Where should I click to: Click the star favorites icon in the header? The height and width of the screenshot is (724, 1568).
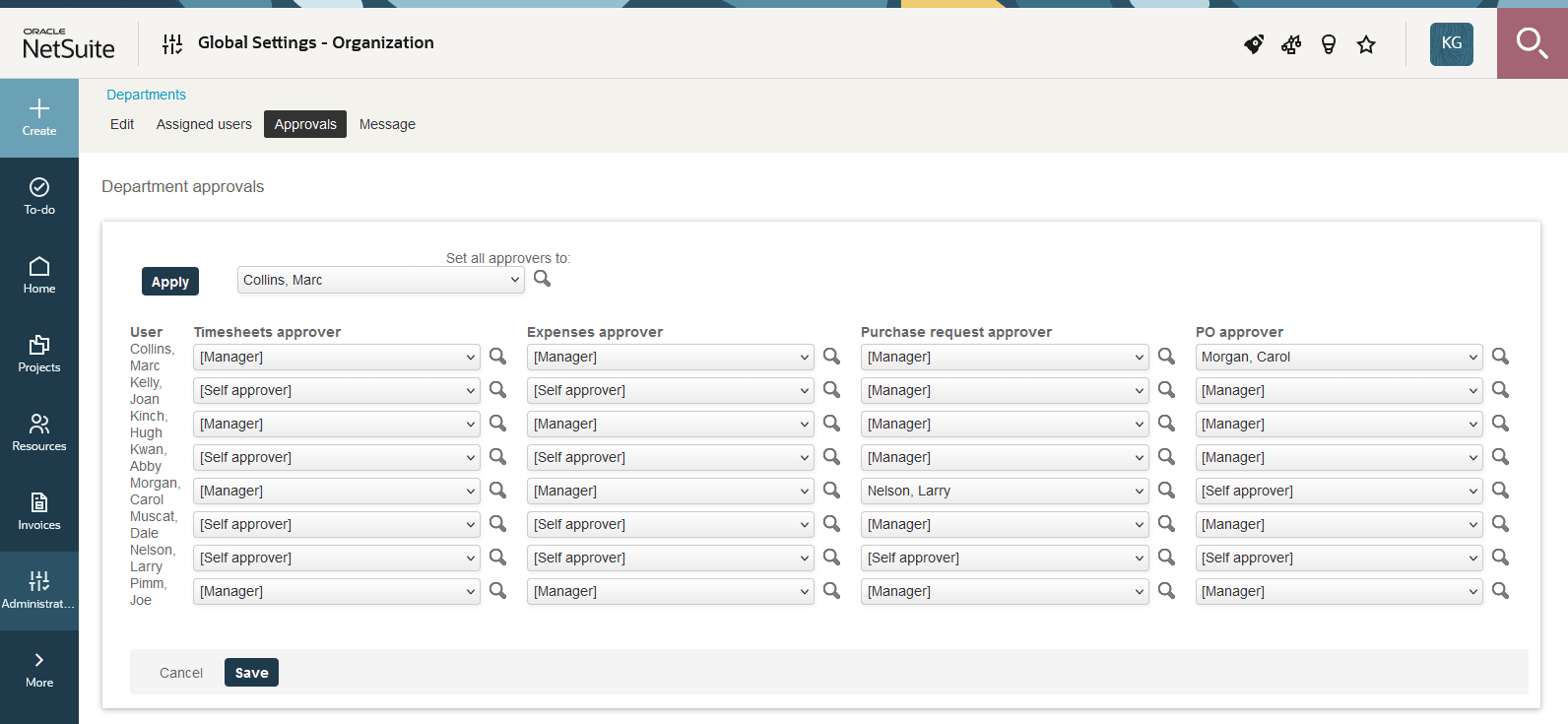[1366, 44]
